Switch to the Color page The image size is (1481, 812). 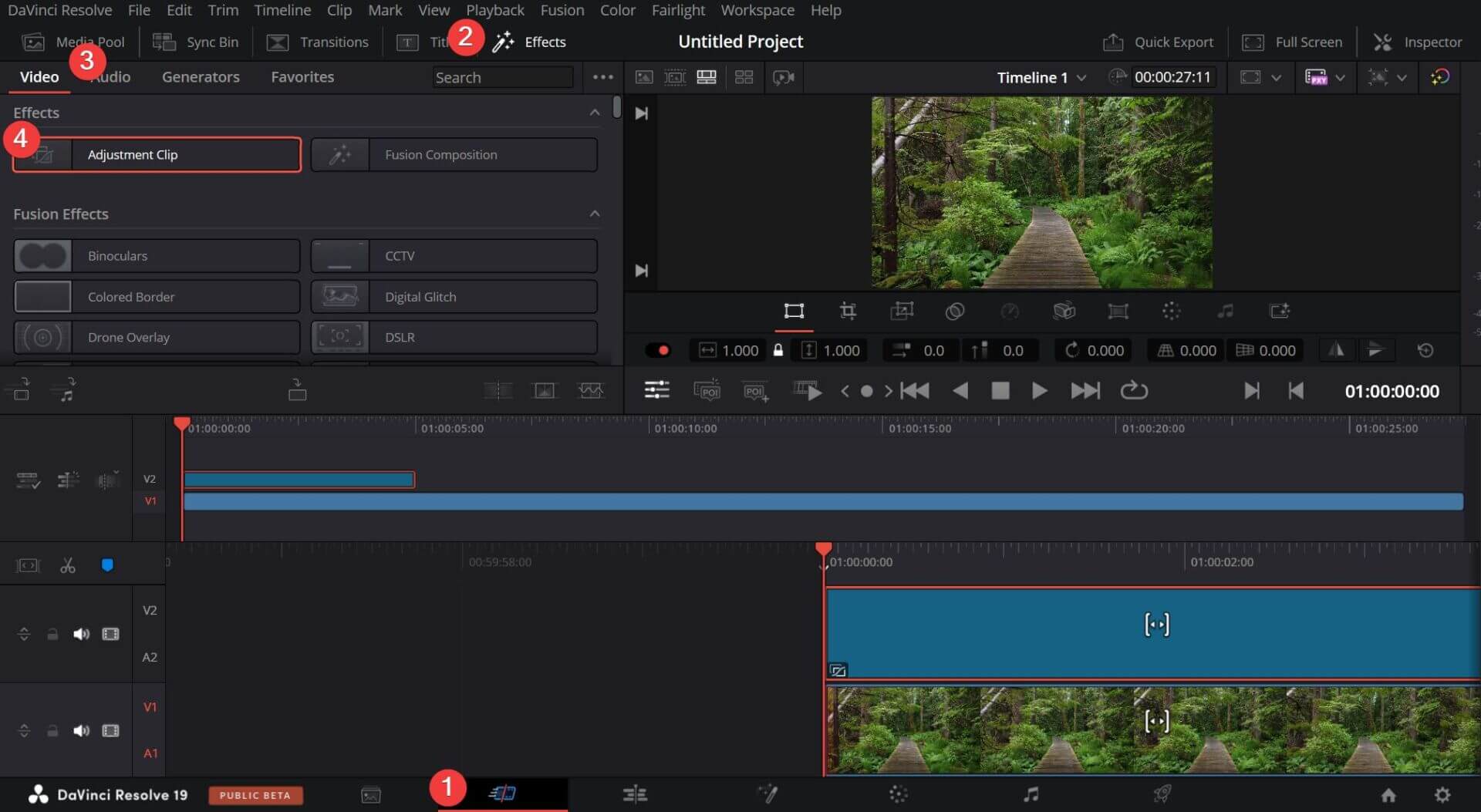[x=898, y=794]
